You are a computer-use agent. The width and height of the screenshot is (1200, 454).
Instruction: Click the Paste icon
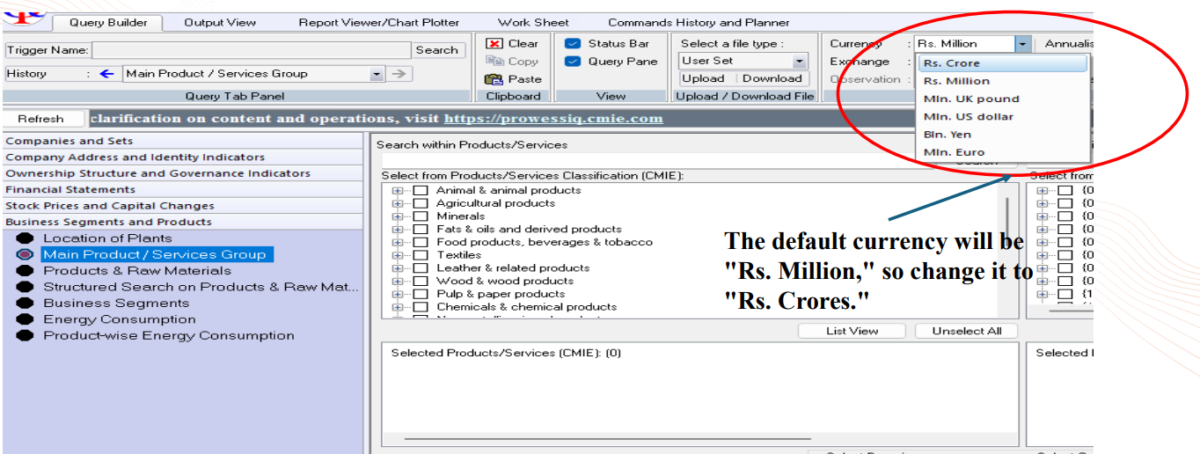coord(494,80)
